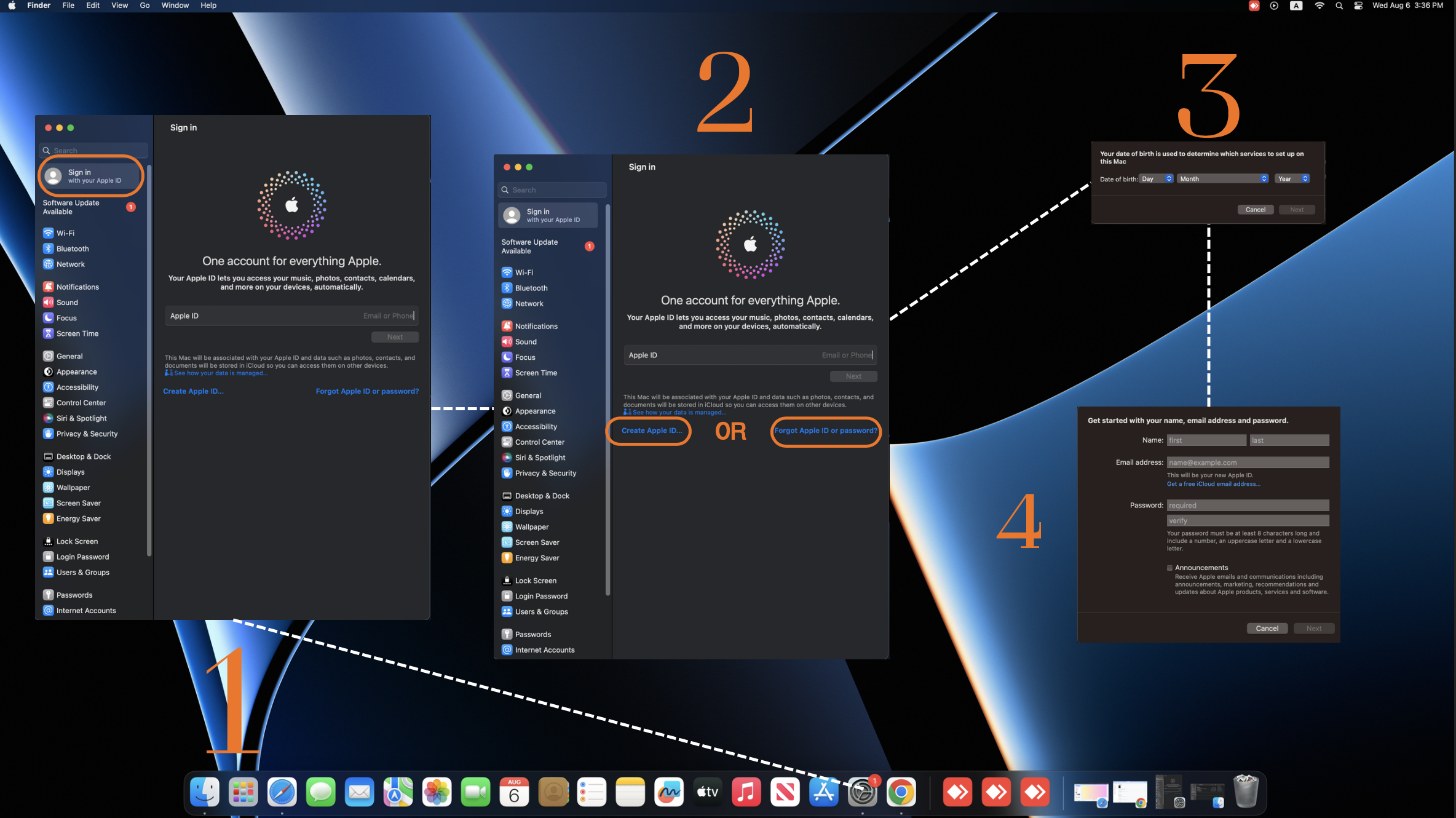
Task: Click the date and time in menu bar
Action: [1407, 6]
